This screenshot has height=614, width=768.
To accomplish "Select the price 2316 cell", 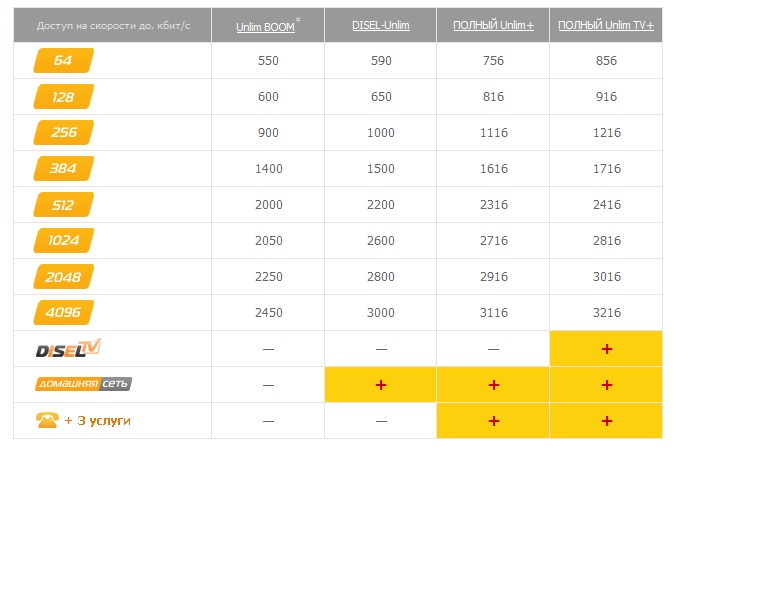I will pos(494,205).
